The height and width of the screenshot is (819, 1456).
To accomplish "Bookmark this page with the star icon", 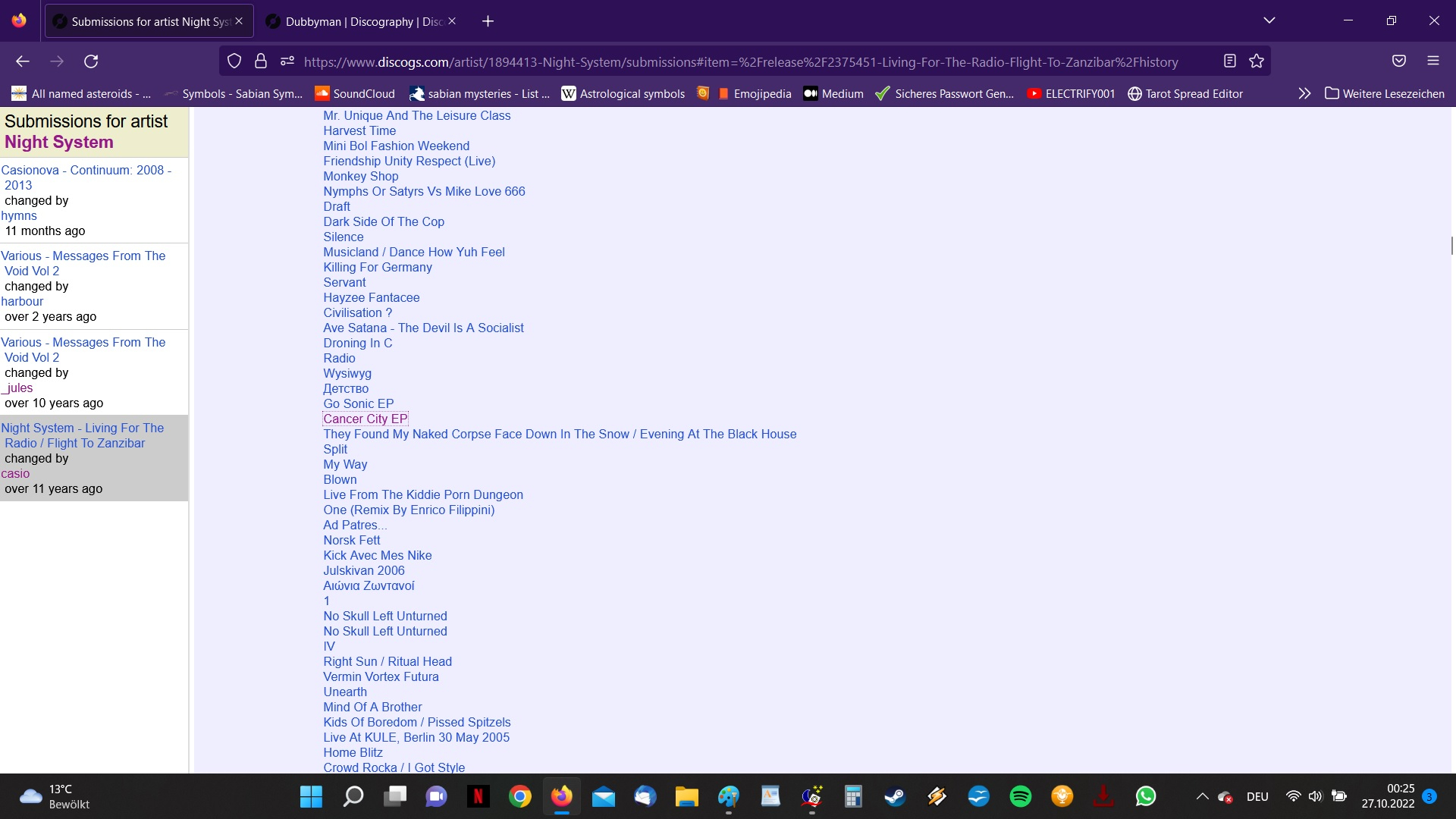I will click(1257, 61).
